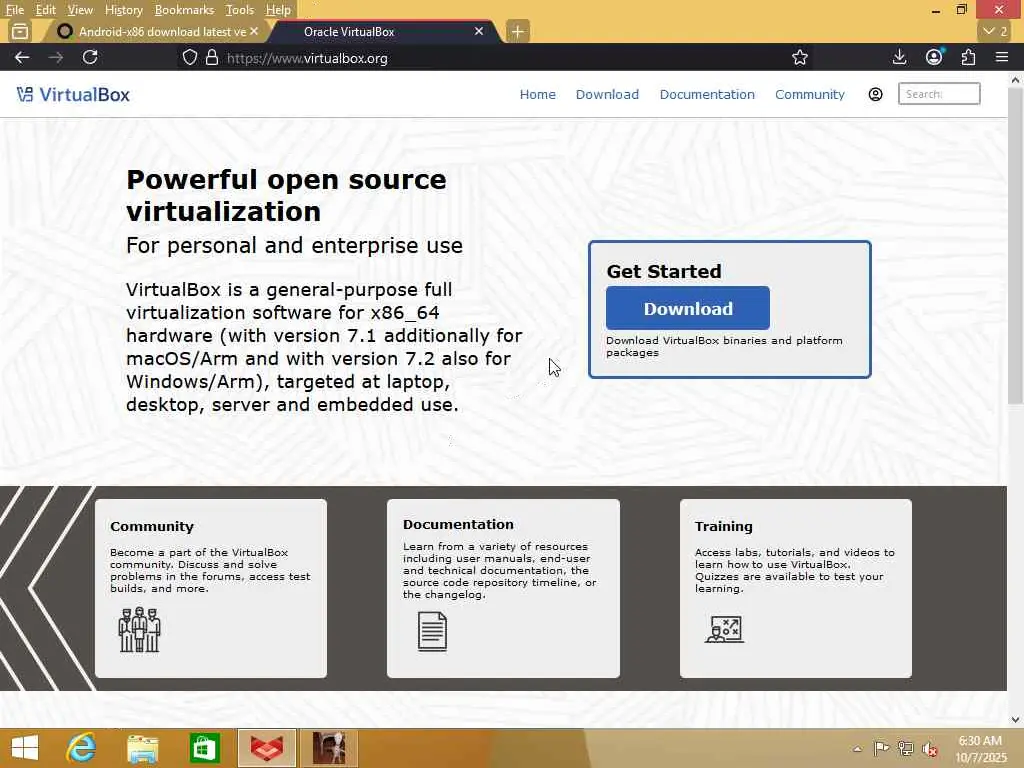Image resolution: width=1024 pixels, height=768 pixels.
Task: Click the site Search input field
Action: pos(939,94)
